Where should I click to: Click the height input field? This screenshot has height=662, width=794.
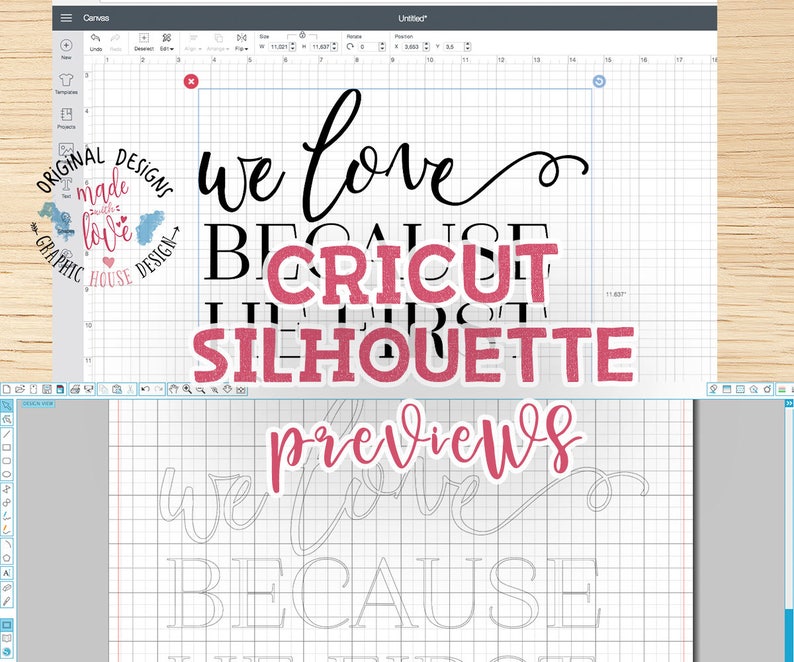point(320,47)
